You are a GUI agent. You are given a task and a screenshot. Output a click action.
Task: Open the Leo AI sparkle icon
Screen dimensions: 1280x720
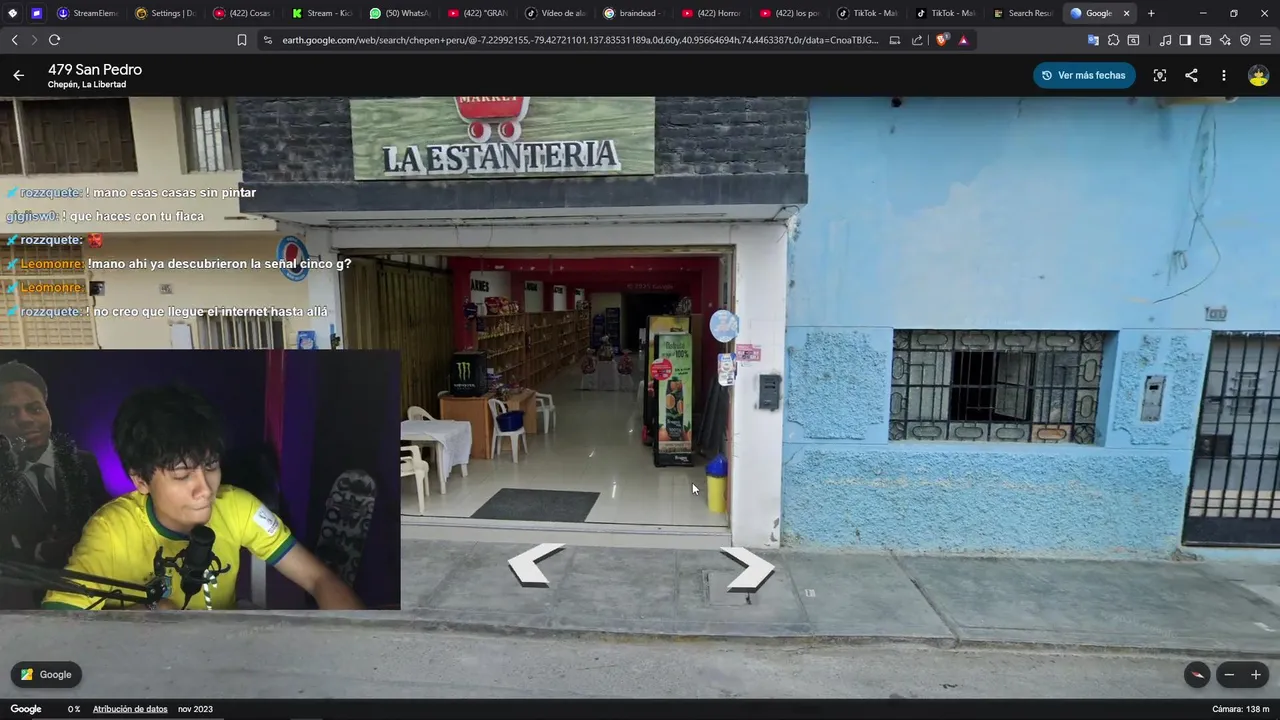click(x=1225, y=40)
